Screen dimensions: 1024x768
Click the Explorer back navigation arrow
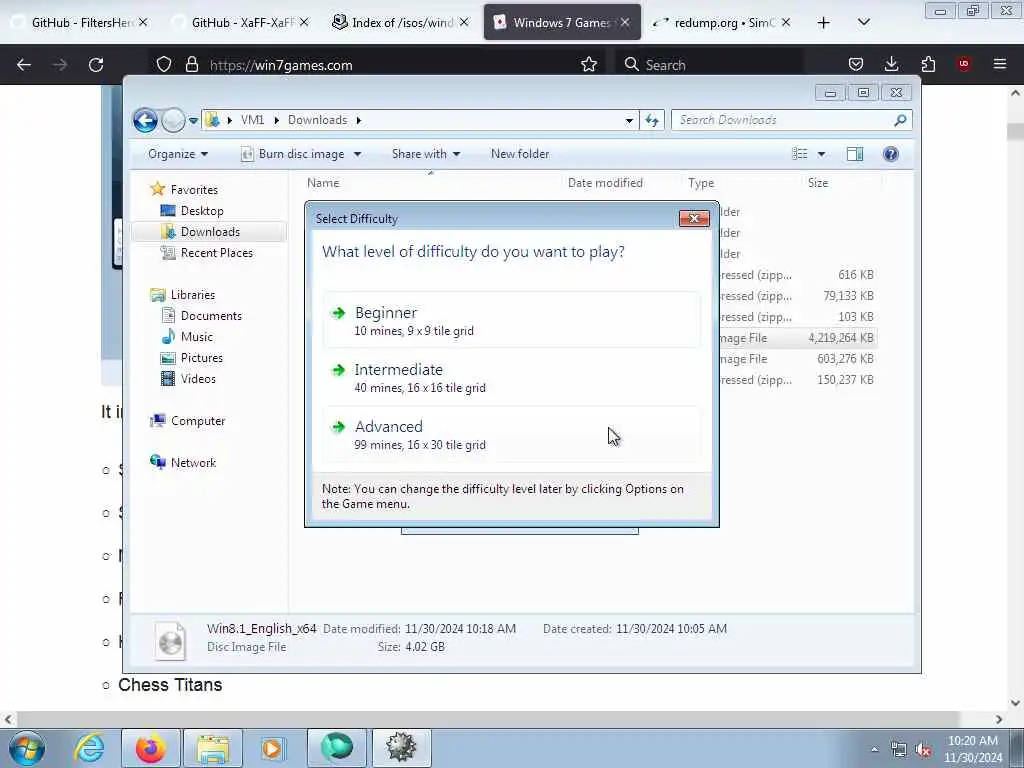click(x=145, y=120)
